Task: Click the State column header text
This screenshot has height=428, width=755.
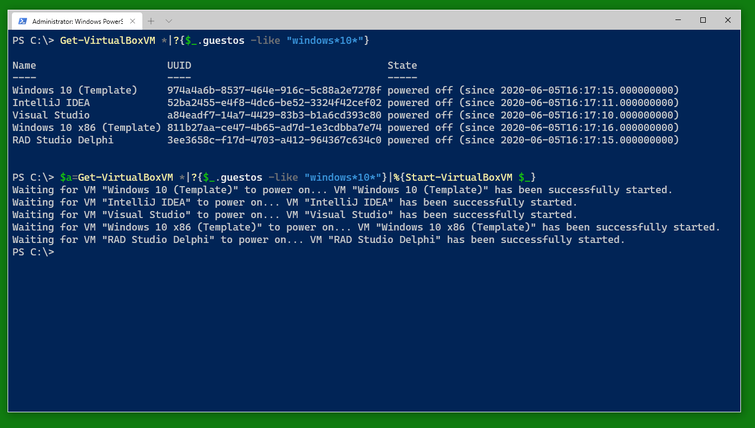Action: [x=402, y=65]
